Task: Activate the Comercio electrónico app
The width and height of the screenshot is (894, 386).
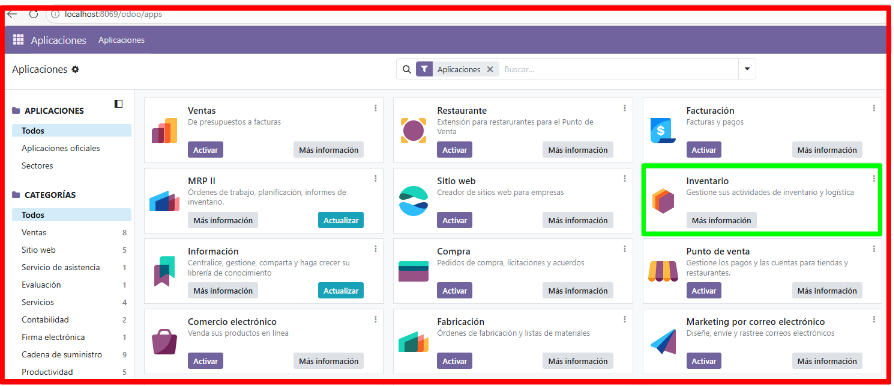Action: pos(205,361)
